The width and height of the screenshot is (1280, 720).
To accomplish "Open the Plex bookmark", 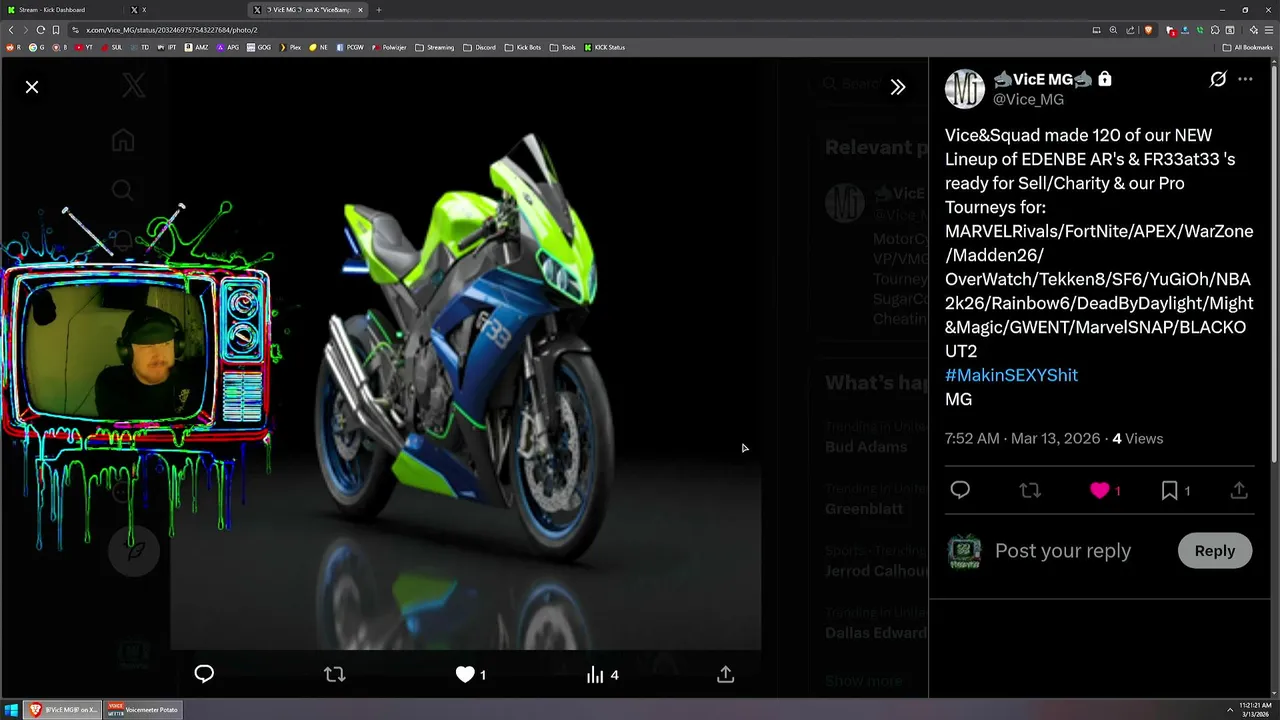I will tap(290, 47).
